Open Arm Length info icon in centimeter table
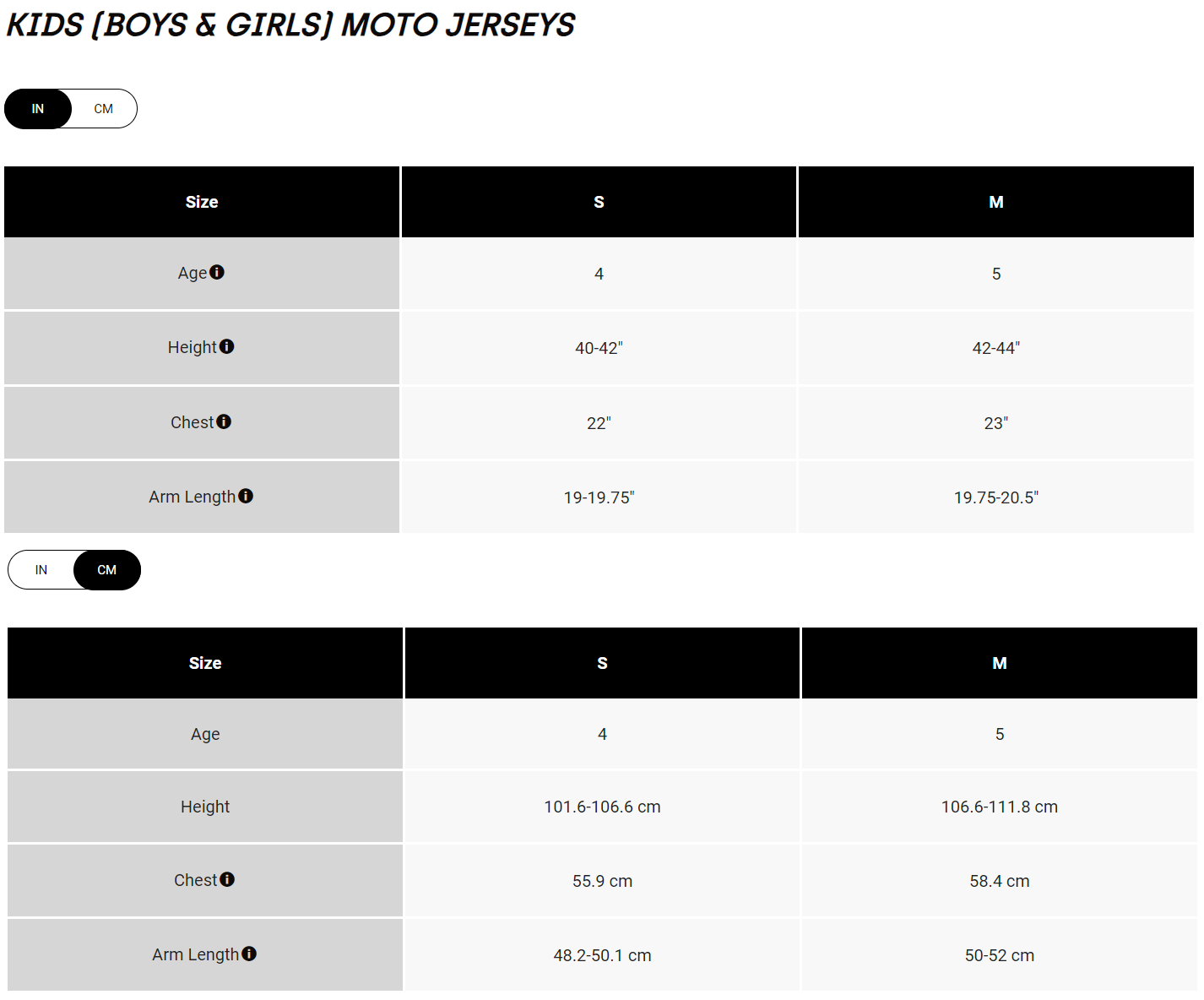Screen dimensions: 1204x1000 point(249,954)
